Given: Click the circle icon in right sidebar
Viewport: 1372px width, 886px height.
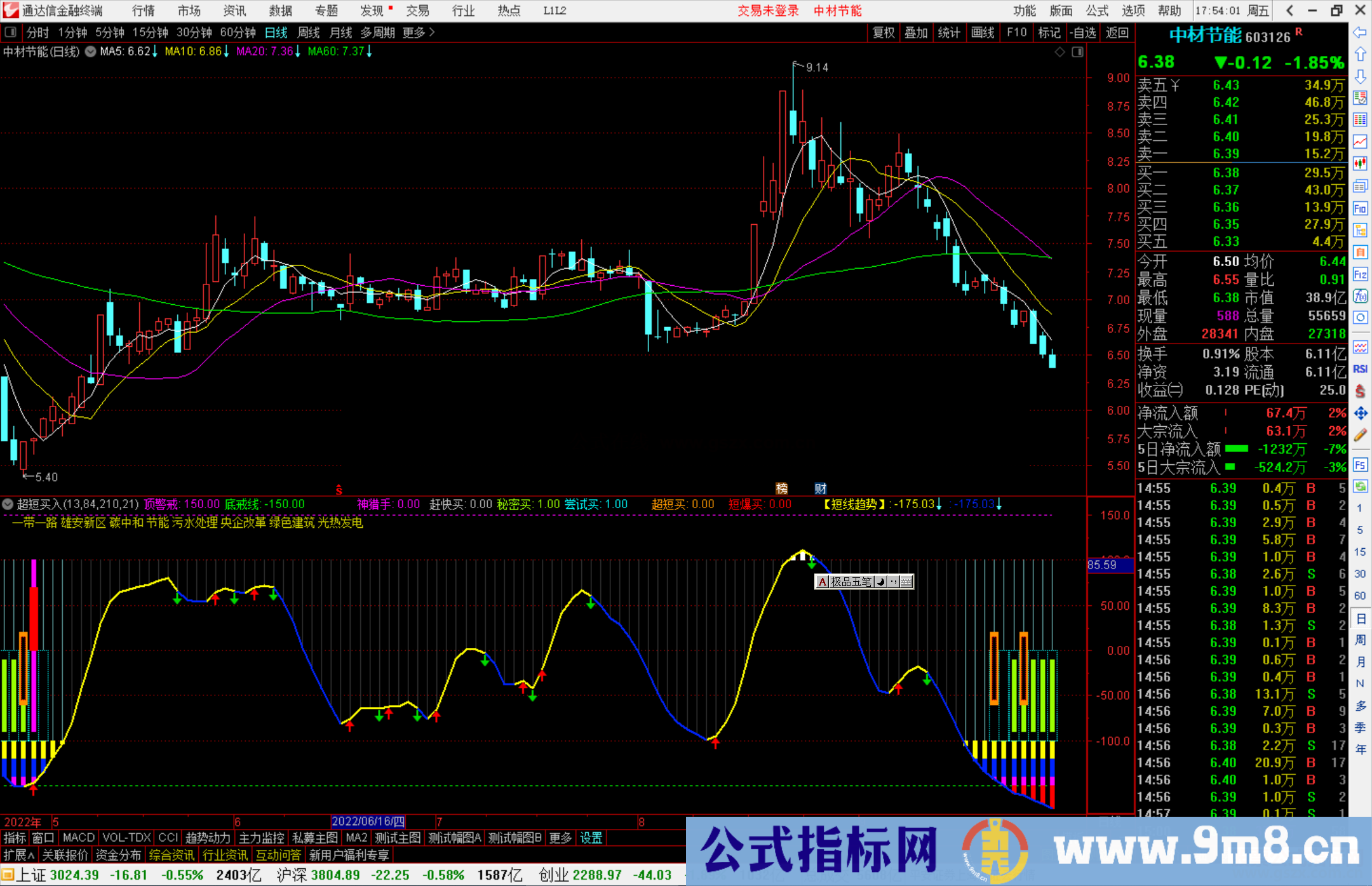Looking at the screenshot, I should click(1360, 318).
